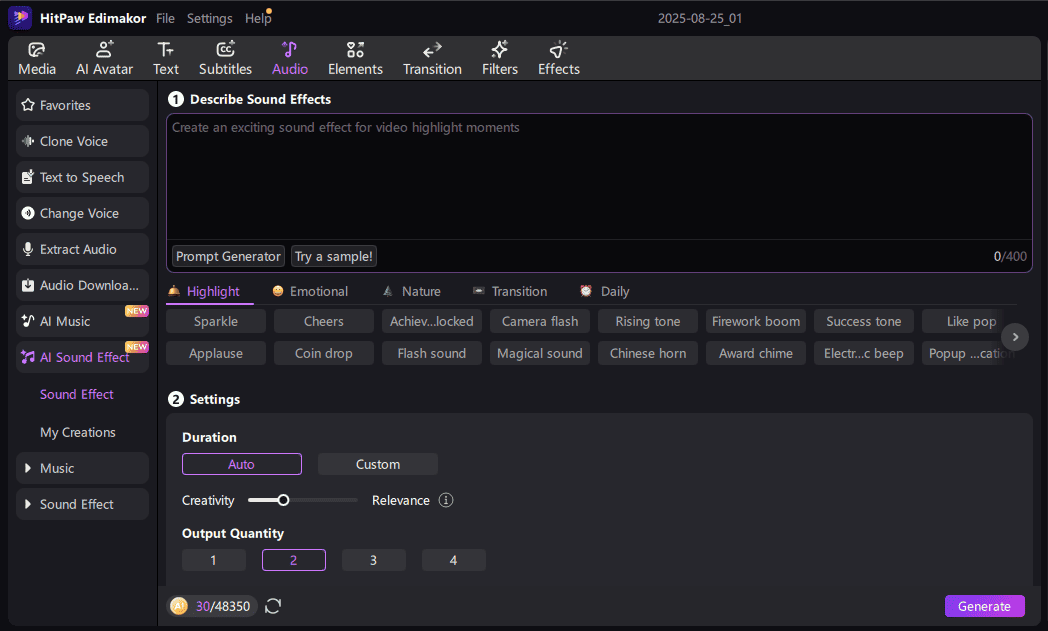Open Change Voice in the sidebar

(x=82, y=213)
